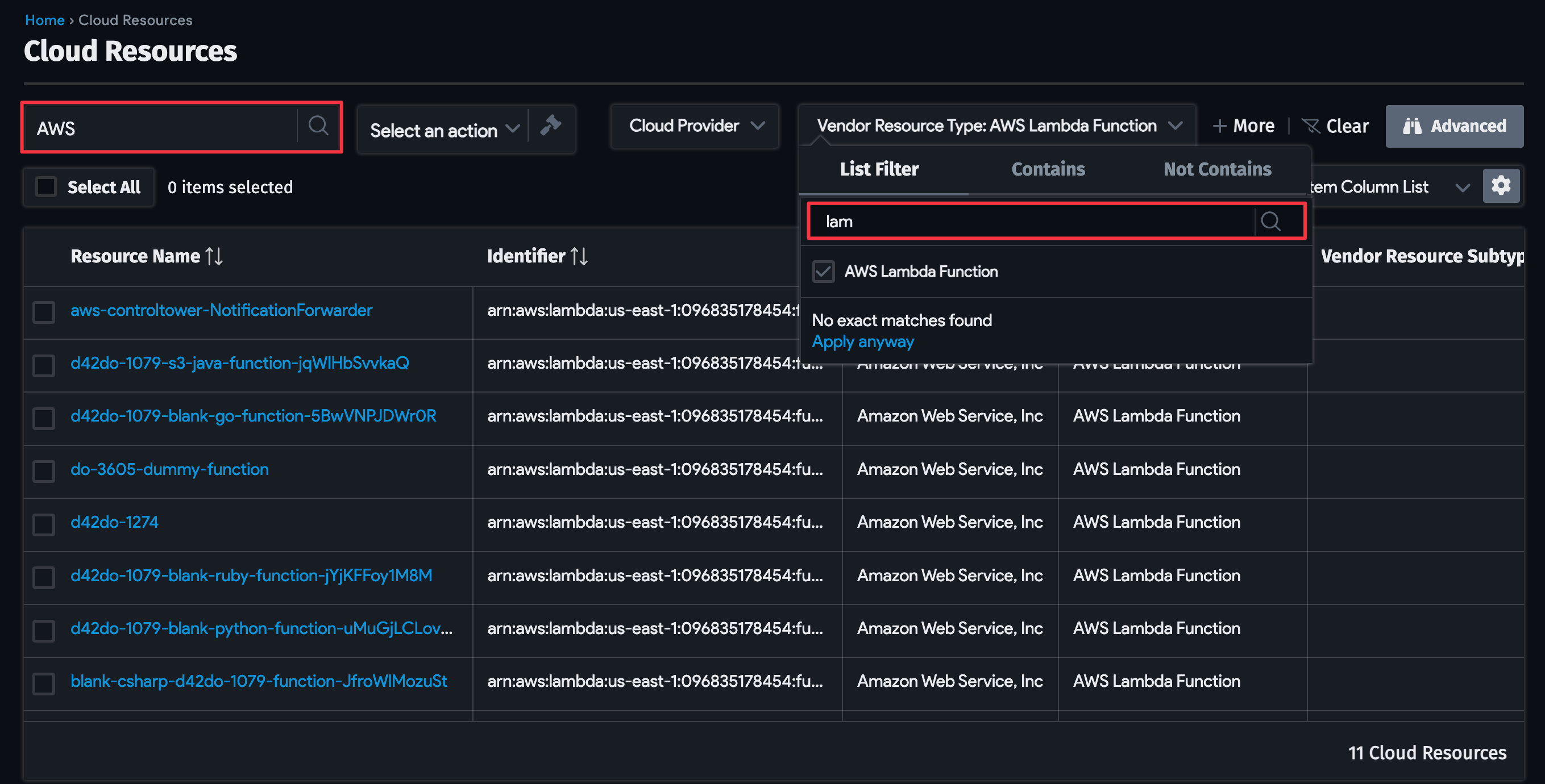The height and width of the screenshot is (784, 1545).
Task: Open the aws-controltower-NotificationForwarder resource
Action: click(x=221, y=311)
